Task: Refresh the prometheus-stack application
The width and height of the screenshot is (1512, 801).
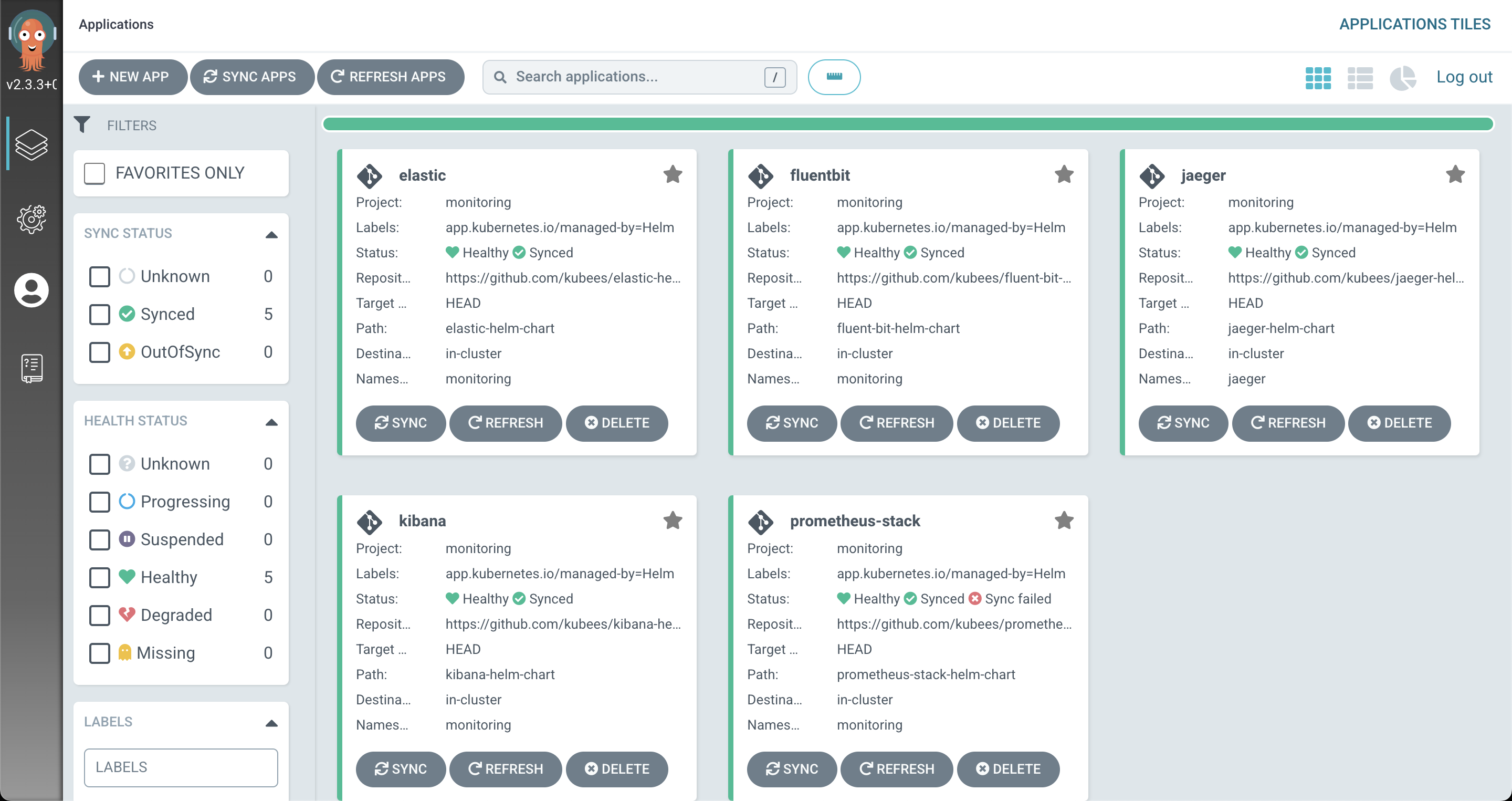Action: pos(896,769)
